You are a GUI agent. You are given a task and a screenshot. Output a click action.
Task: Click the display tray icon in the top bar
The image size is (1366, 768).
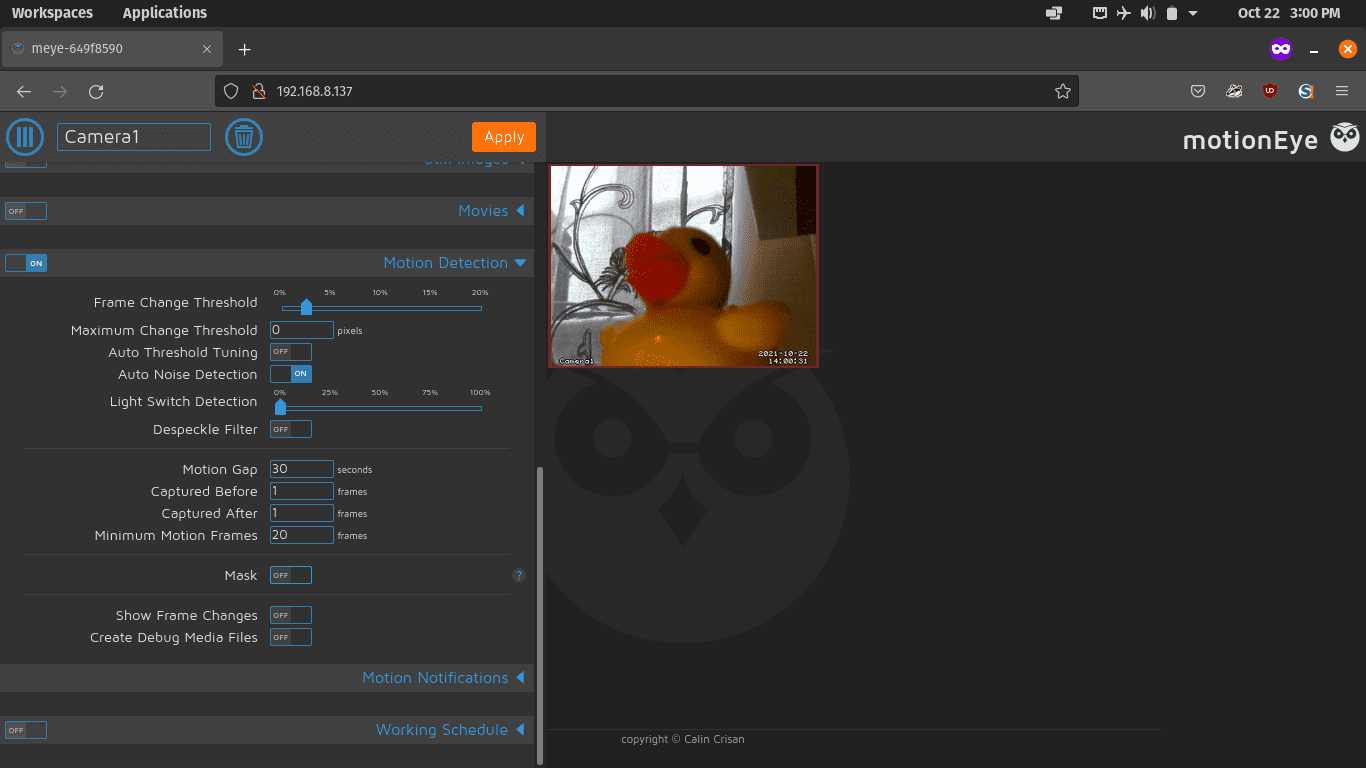(1054, 13)
